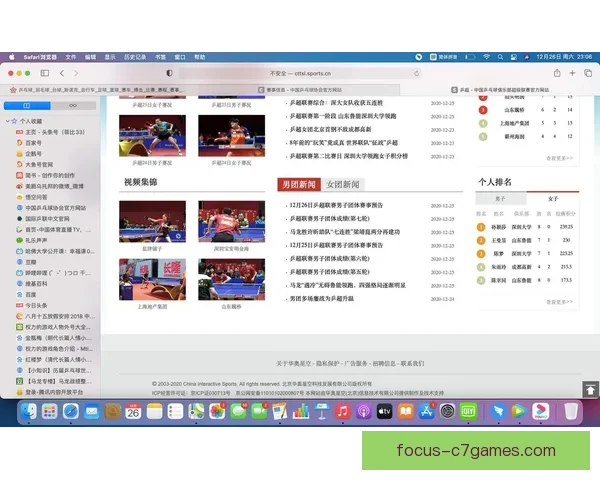Screen dimensions: 600x480
Task: Open 维基百科 bookmark in sidebar
Action: pos(36,284)
